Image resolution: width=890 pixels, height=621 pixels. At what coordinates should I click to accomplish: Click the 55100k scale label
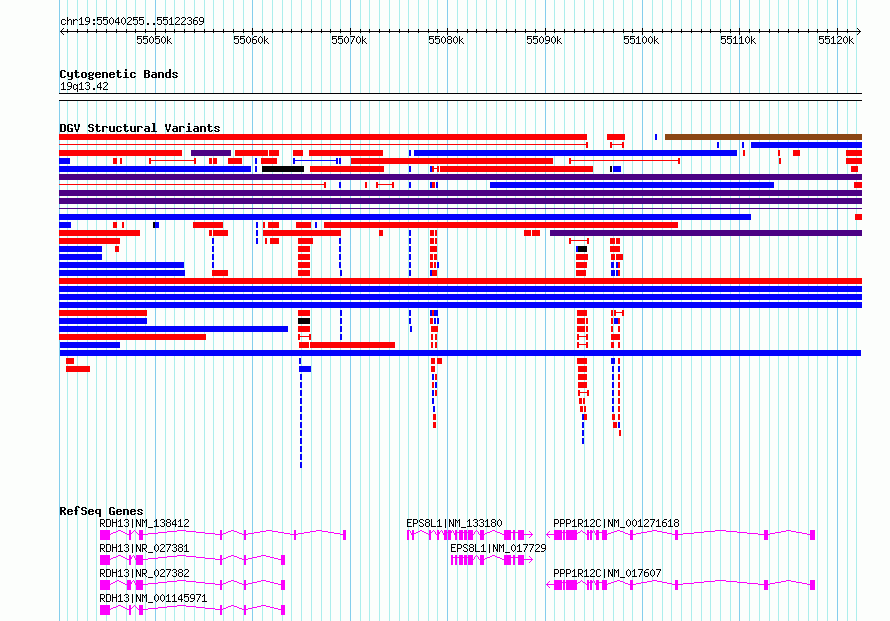coord(641,40)
